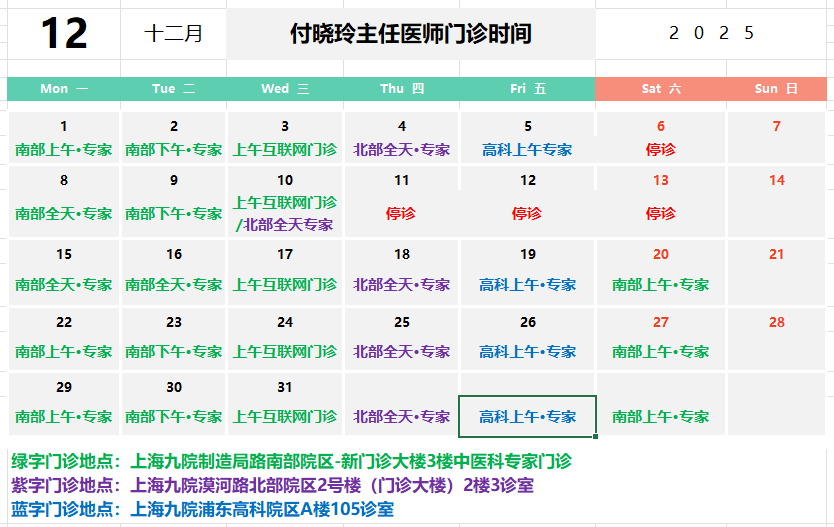Select the Sun 日 header cell
The width and height of the screenshot is (834, 527).
(x=776, y=89)
